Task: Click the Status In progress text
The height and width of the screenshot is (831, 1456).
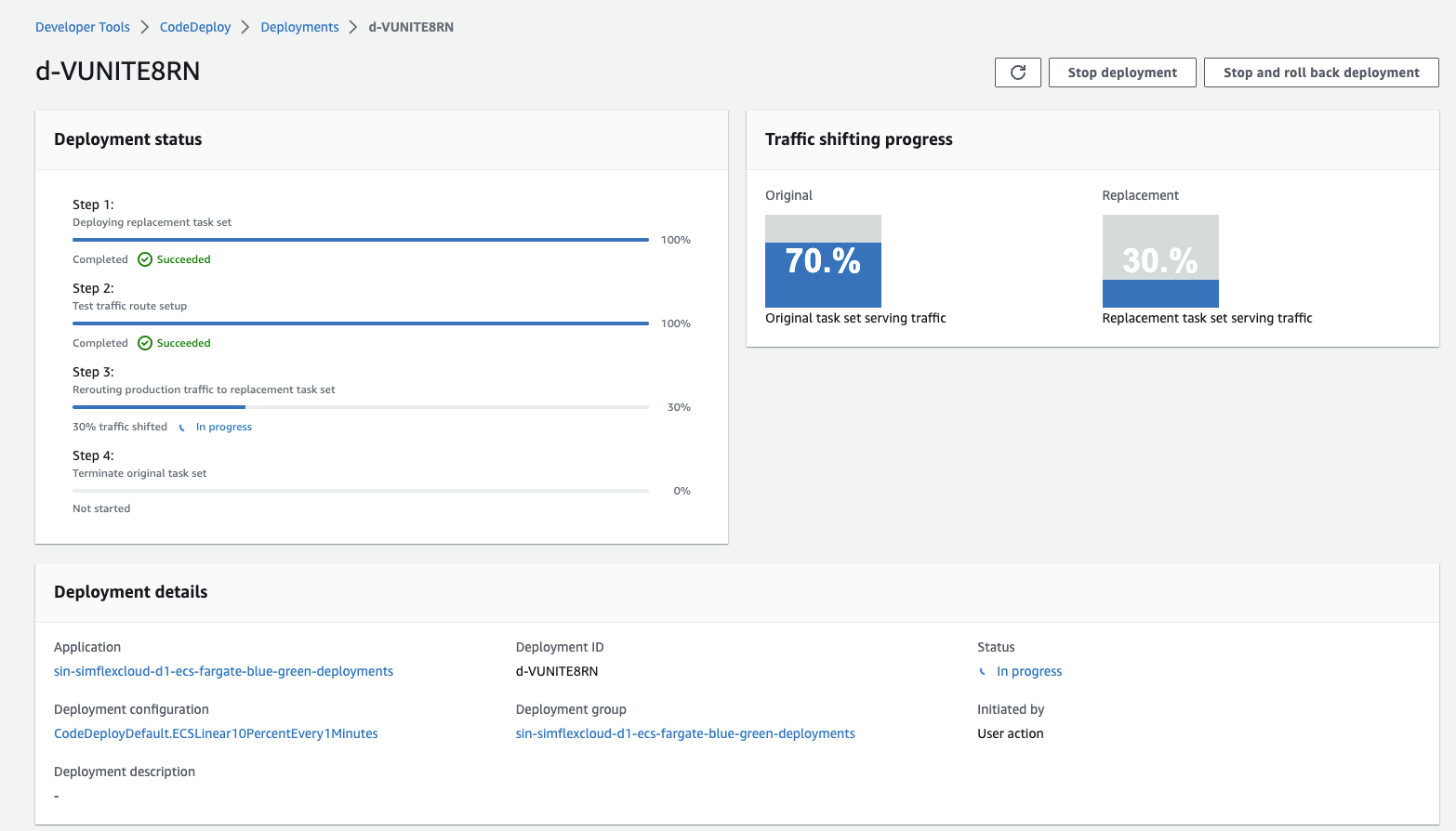Action: tap(1029, 671)
